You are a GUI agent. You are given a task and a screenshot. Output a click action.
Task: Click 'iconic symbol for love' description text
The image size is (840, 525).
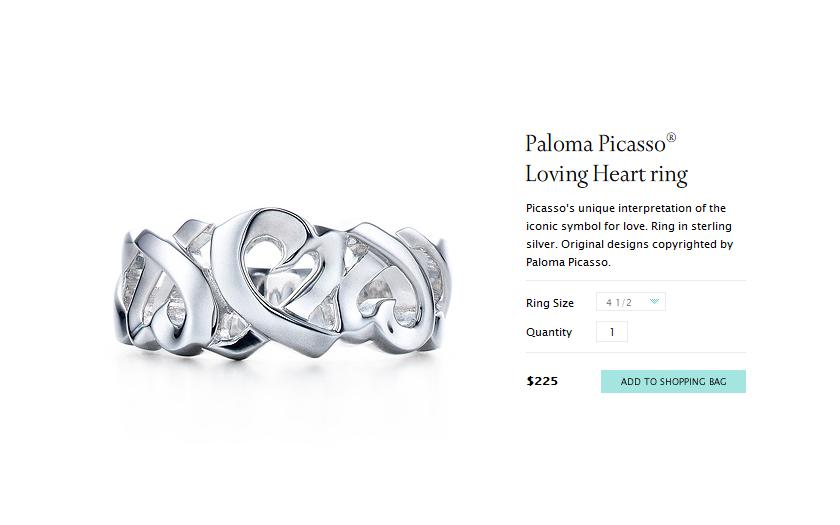[x=586, y=226]
